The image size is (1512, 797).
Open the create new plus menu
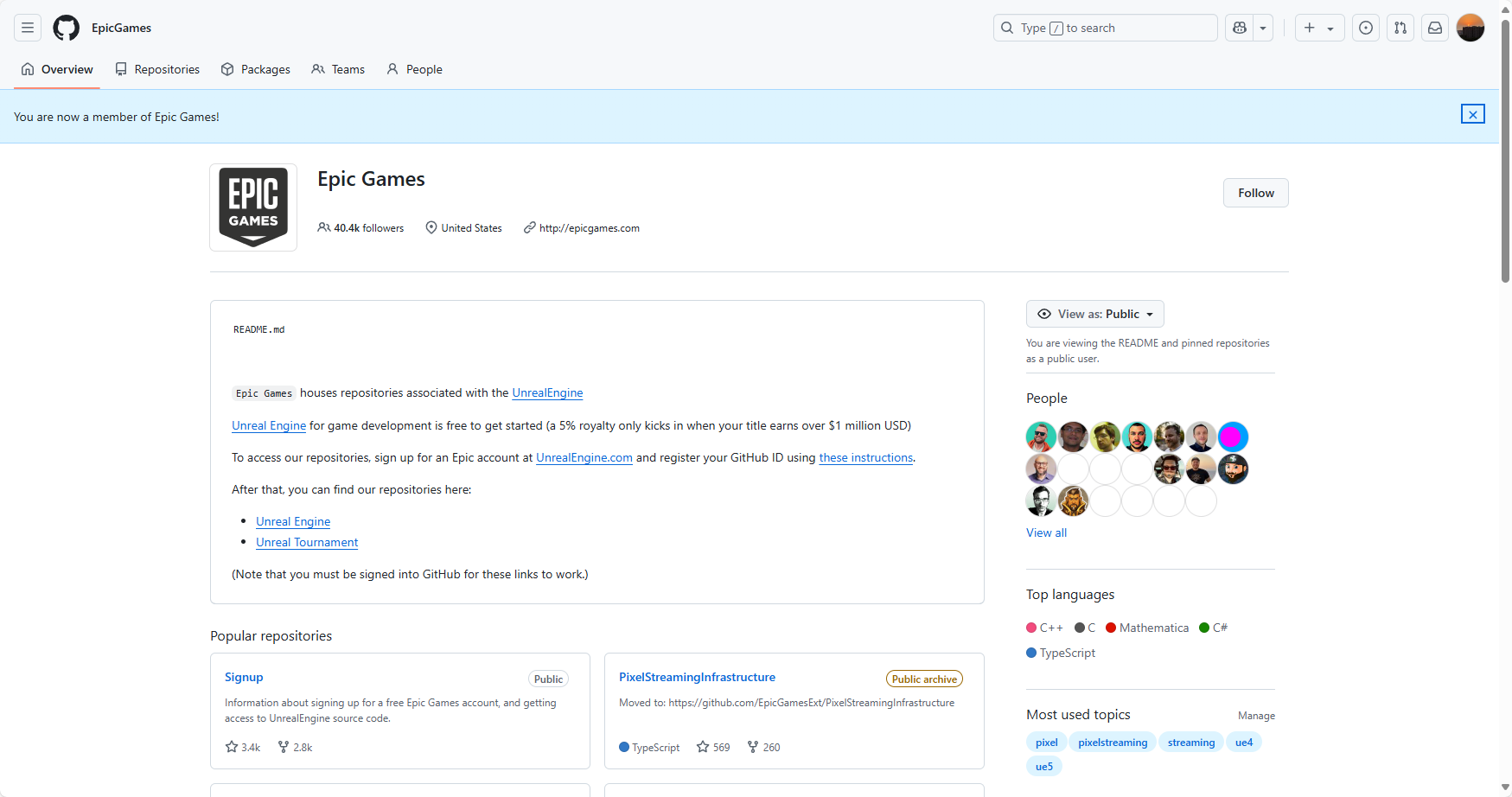1319,28
